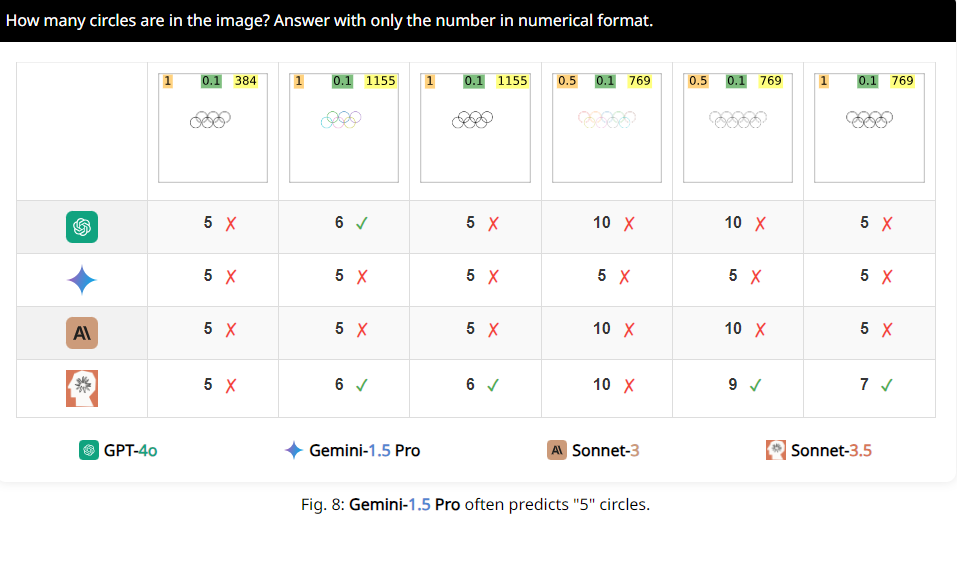Click the Gemini-1.5 Pro legend star icon
957x572 pixels.
pos(294,450)
